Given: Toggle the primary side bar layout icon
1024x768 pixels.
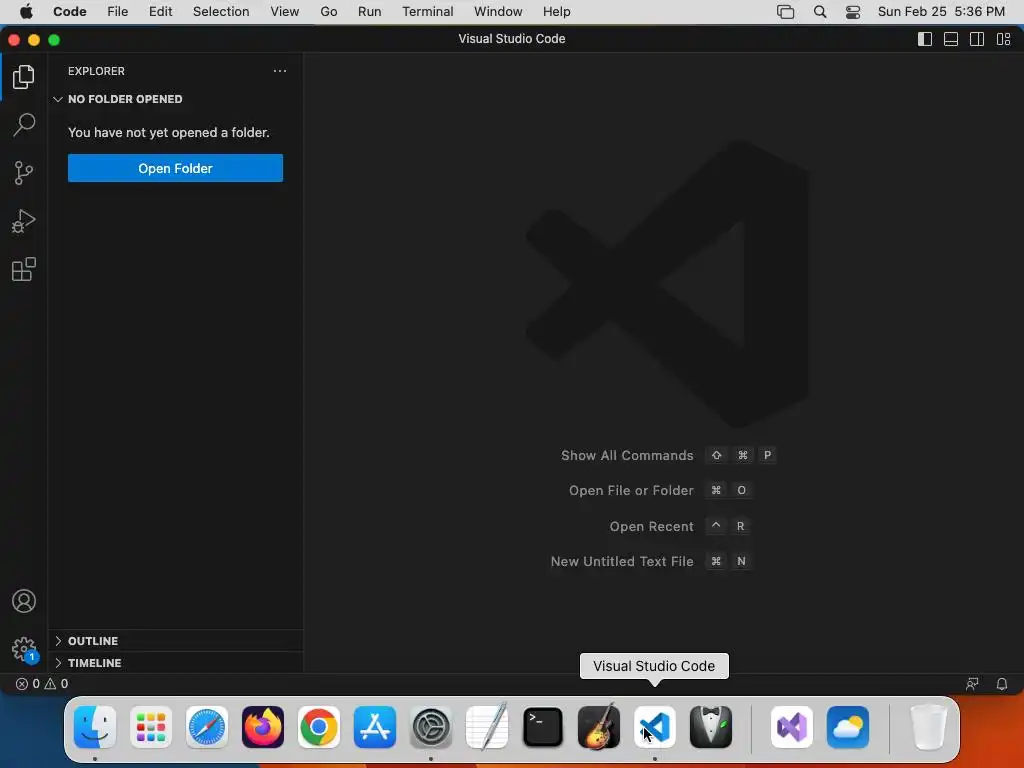Looking at the screenshot, I should tap(925, 39).
